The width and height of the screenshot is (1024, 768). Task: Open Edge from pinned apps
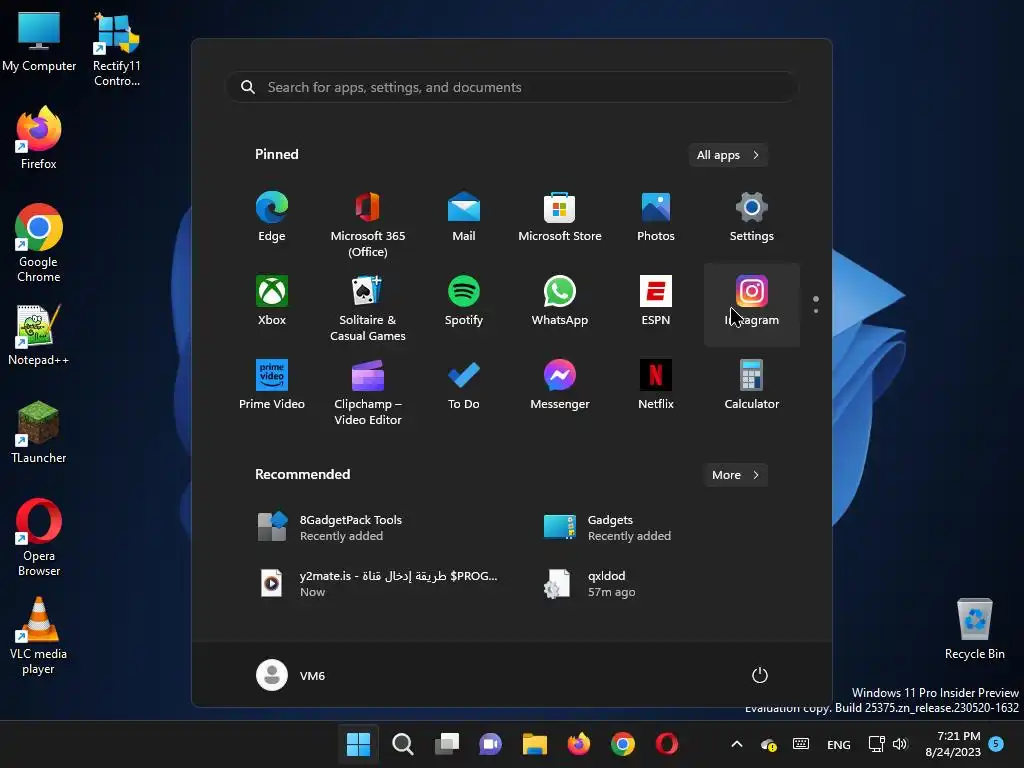272,218
